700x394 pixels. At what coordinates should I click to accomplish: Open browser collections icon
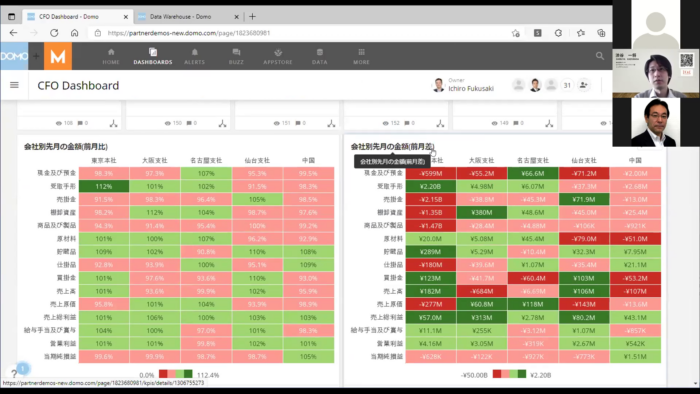coord(601,33)
